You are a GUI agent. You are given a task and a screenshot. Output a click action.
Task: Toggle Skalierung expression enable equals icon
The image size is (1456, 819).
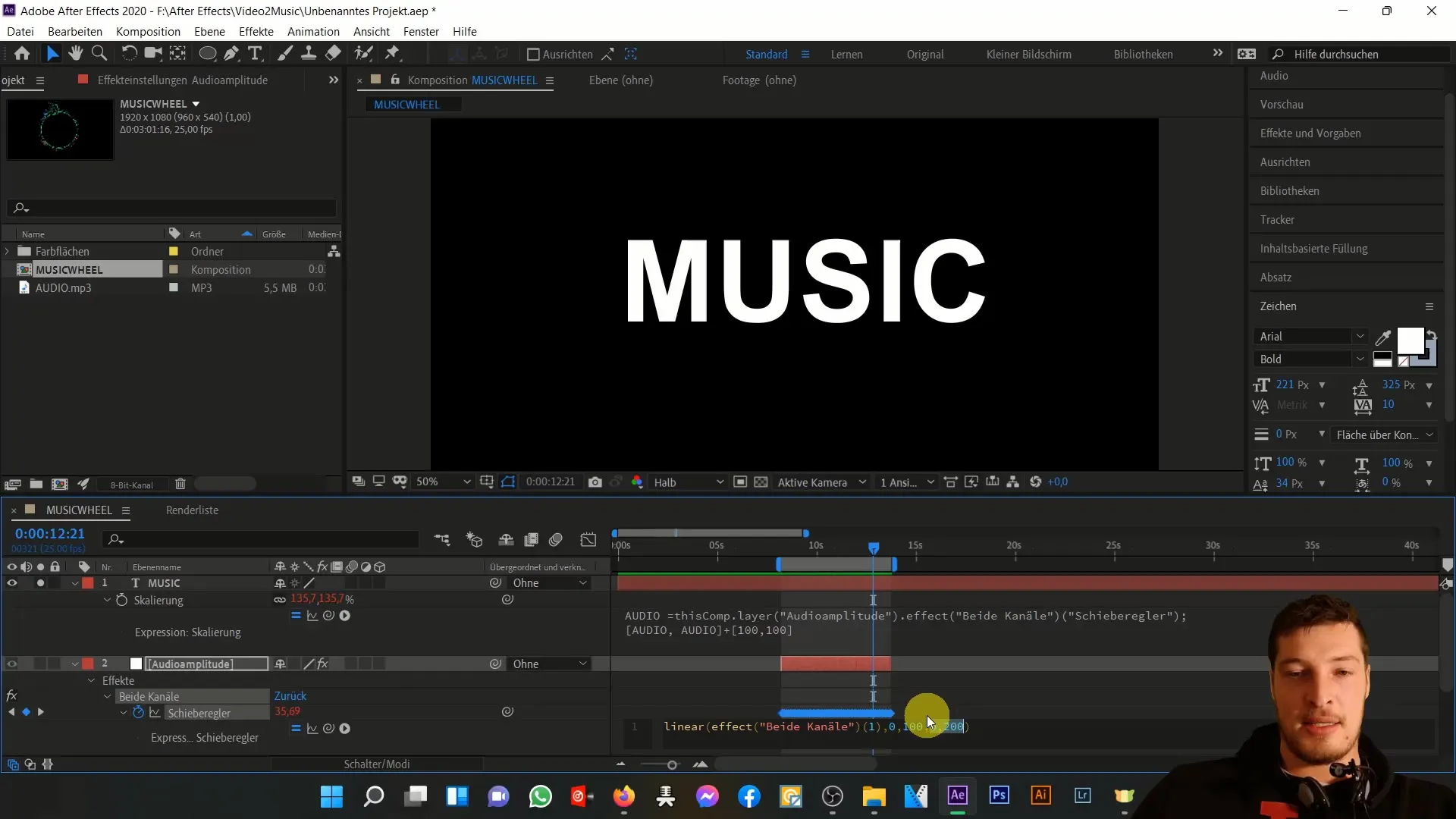coord(296,616)
